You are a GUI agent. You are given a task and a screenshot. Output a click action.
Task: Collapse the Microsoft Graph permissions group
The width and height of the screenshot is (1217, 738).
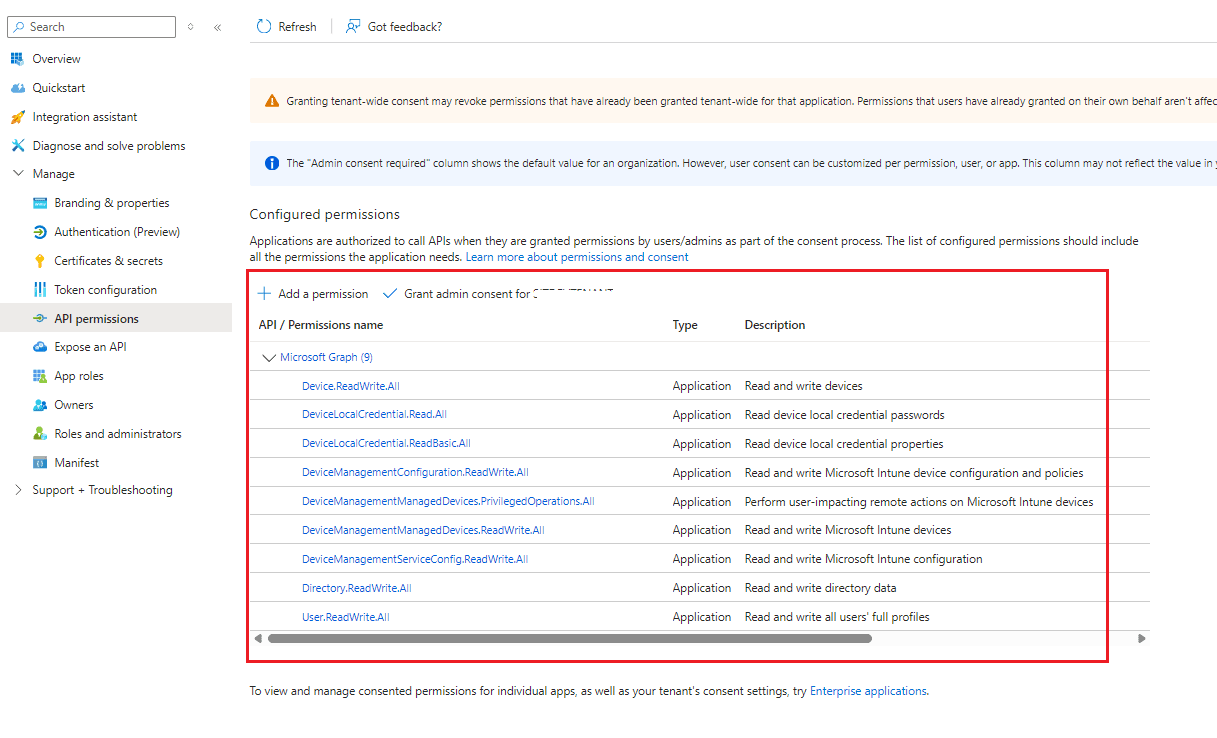pos(269,357)
